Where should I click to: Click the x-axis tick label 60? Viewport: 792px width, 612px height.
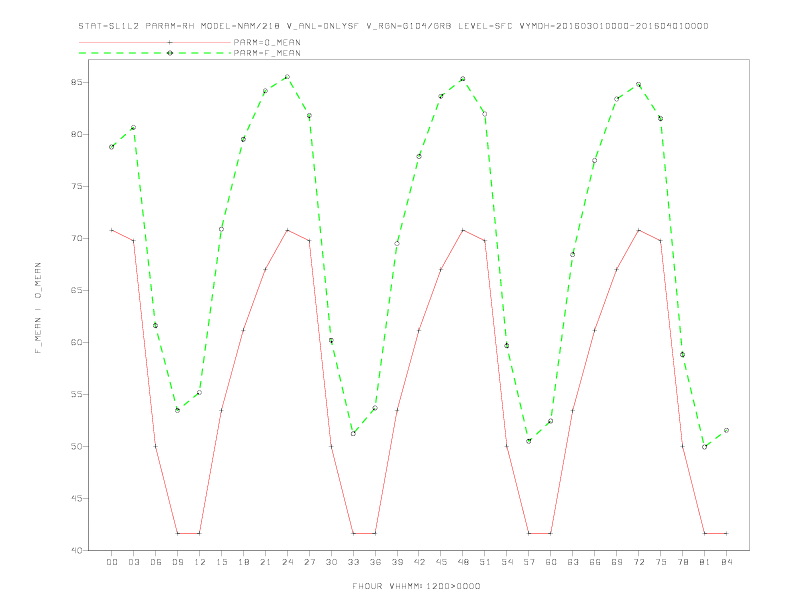[551, 562]
